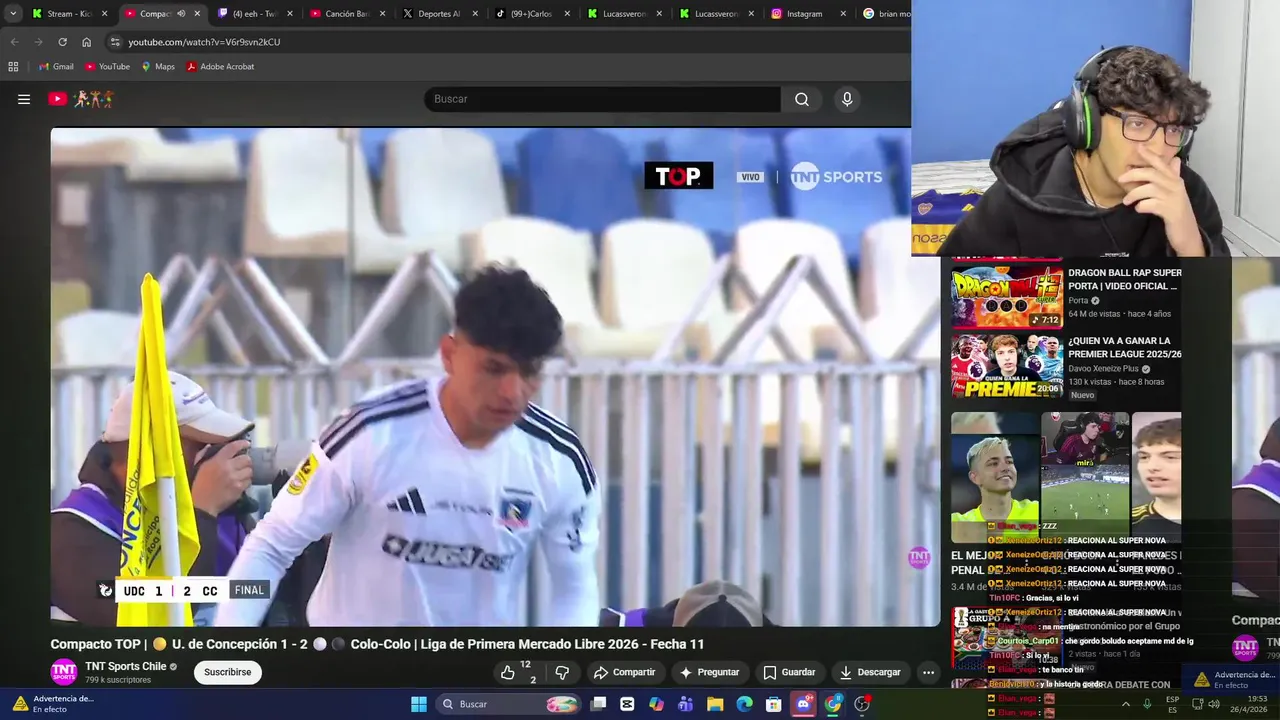The image size is (1280, 720).
Task: Start voice search with the microphone
Action: (847, 99)
